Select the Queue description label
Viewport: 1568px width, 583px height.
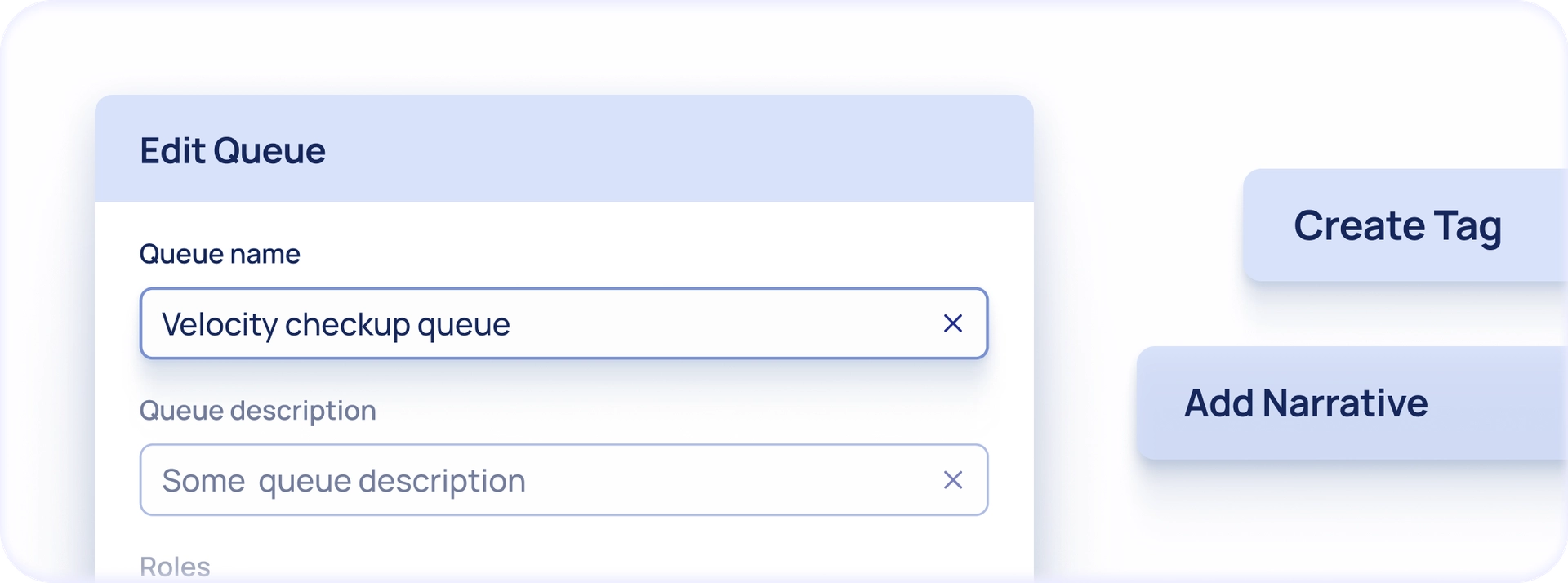click(257, 411)
